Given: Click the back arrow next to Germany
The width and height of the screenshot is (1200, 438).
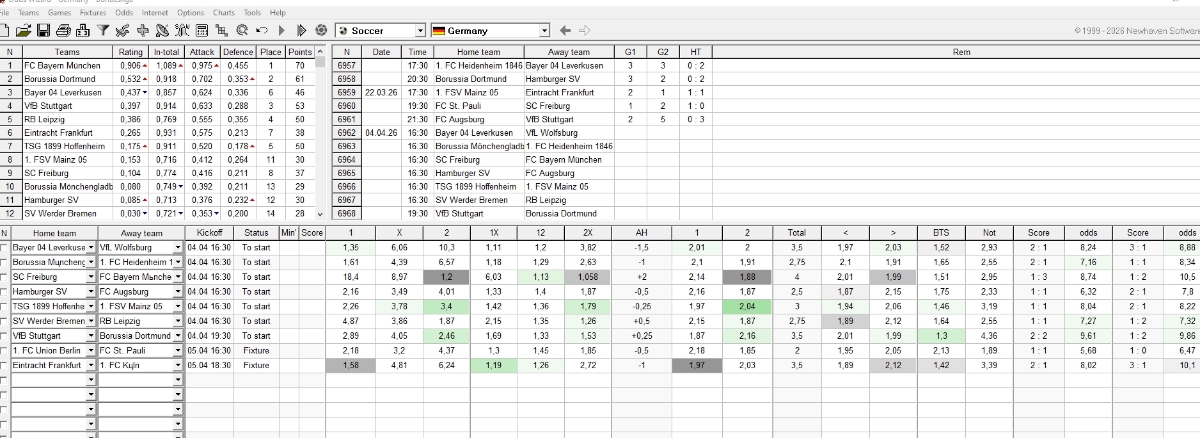Looking at the screenshot, I should click(566, 31).
